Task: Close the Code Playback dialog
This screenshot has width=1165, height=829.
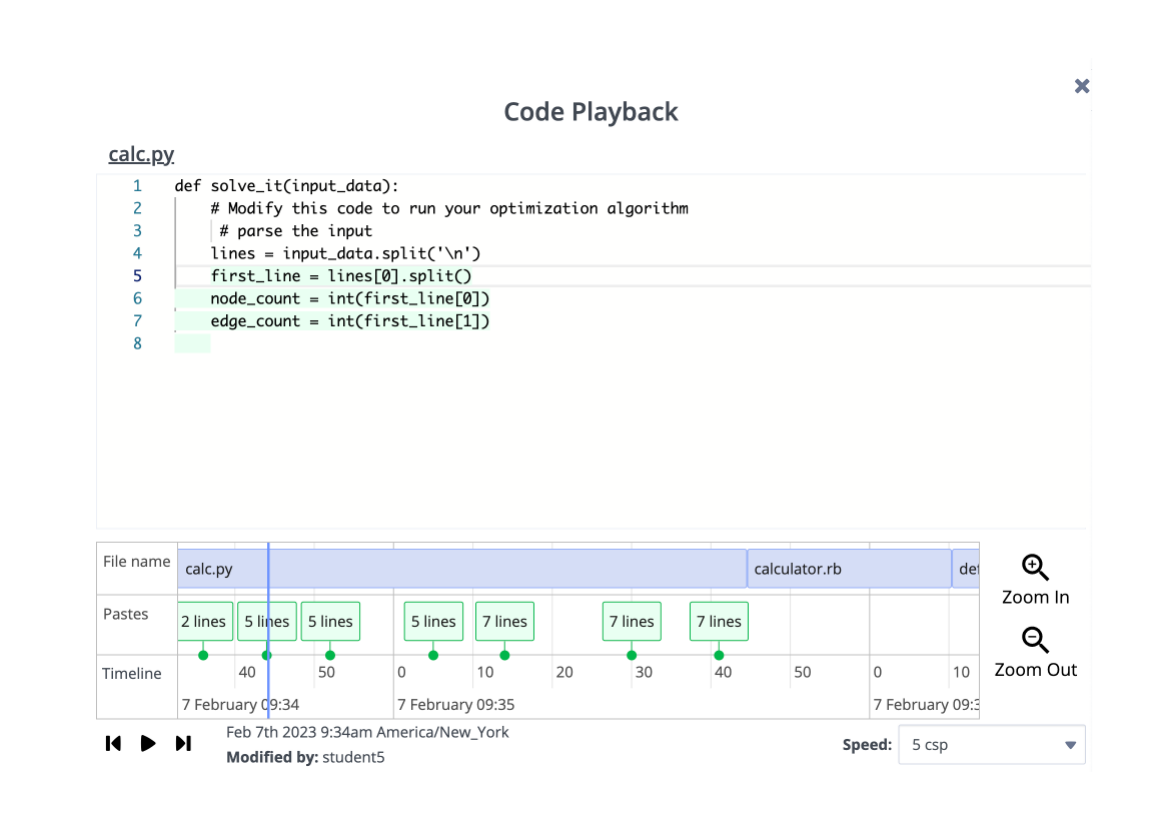Action: click(x=1082, y=86)
